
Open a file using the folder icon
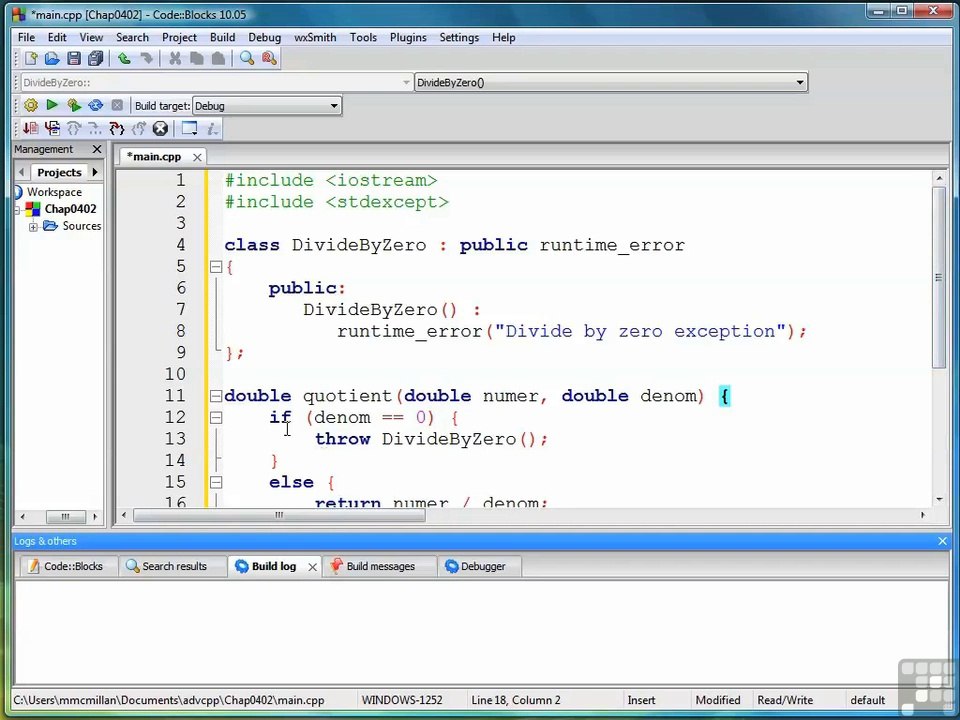click(52, 59)
